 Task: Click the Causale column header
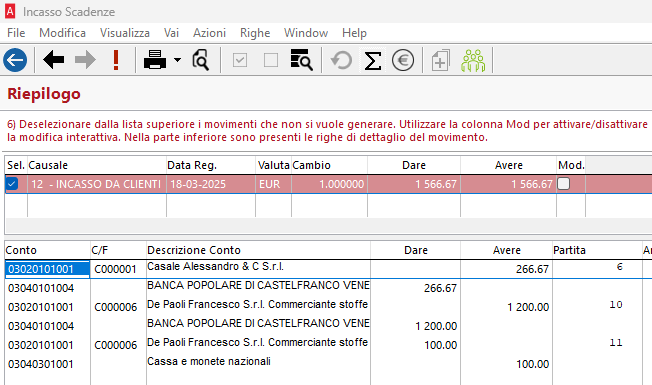pyautogui.click(x=96, y=165)
